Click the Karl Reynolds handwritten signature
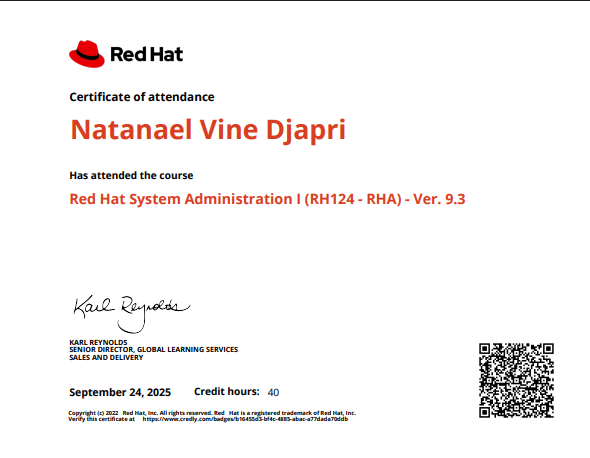Image resolution: width=590 pixels, height=458 pixels. (132, 314)
